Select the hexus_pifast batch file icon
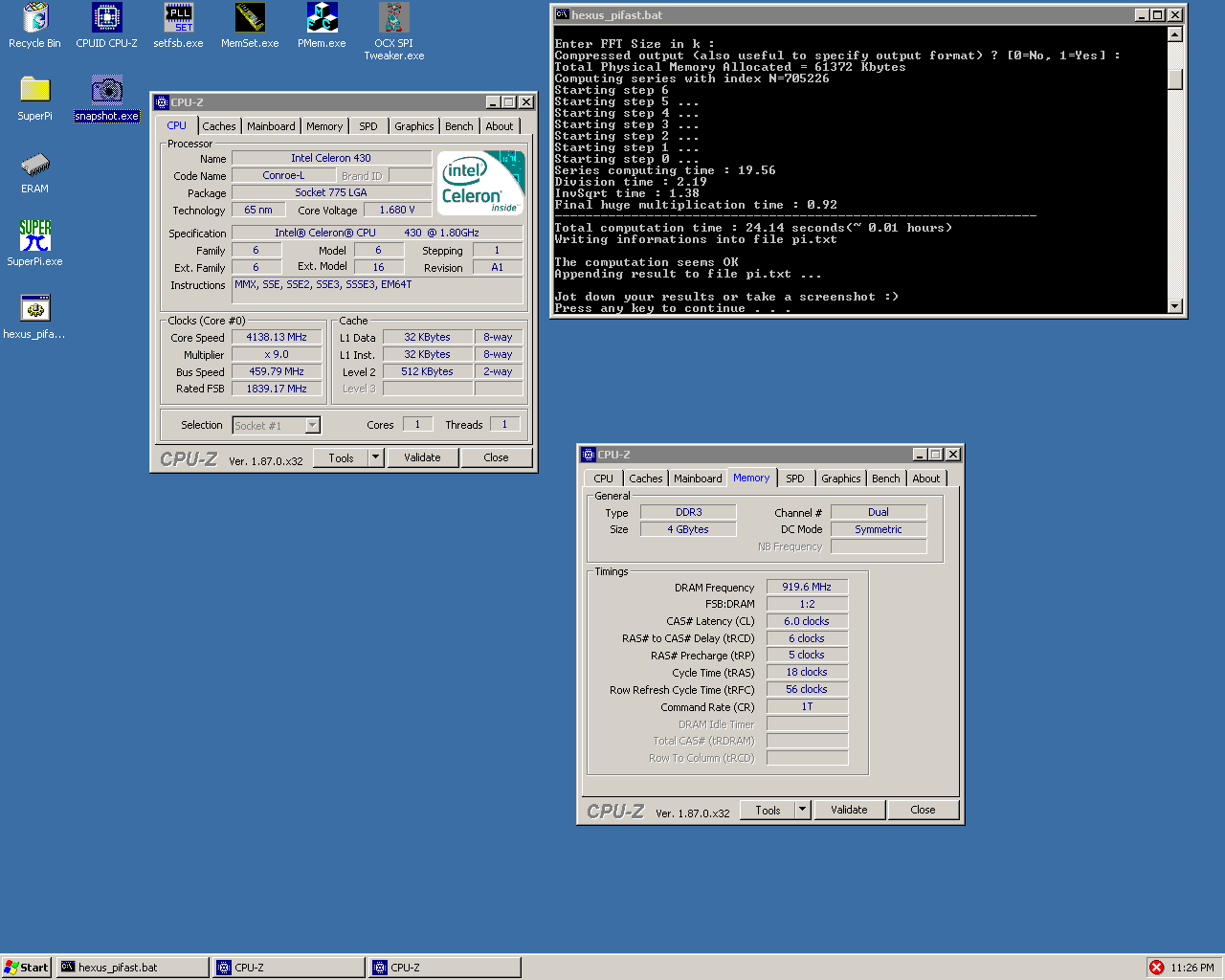 pos(34,317)
